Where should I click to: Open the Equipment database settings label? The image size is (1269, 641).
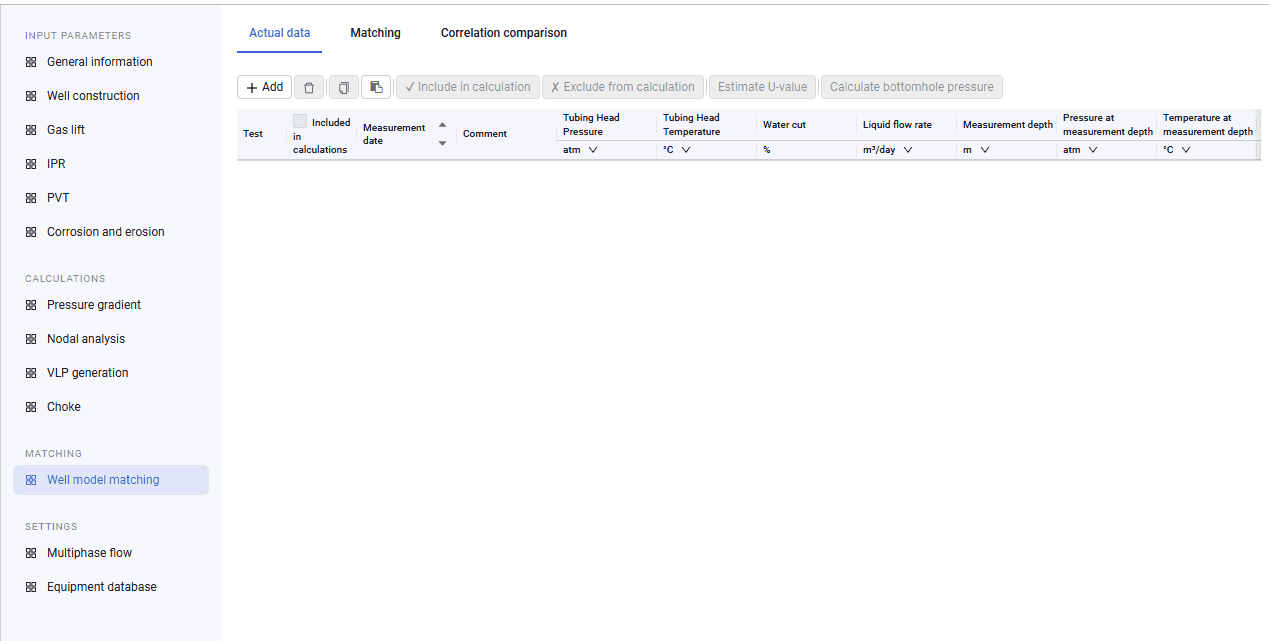102,587
